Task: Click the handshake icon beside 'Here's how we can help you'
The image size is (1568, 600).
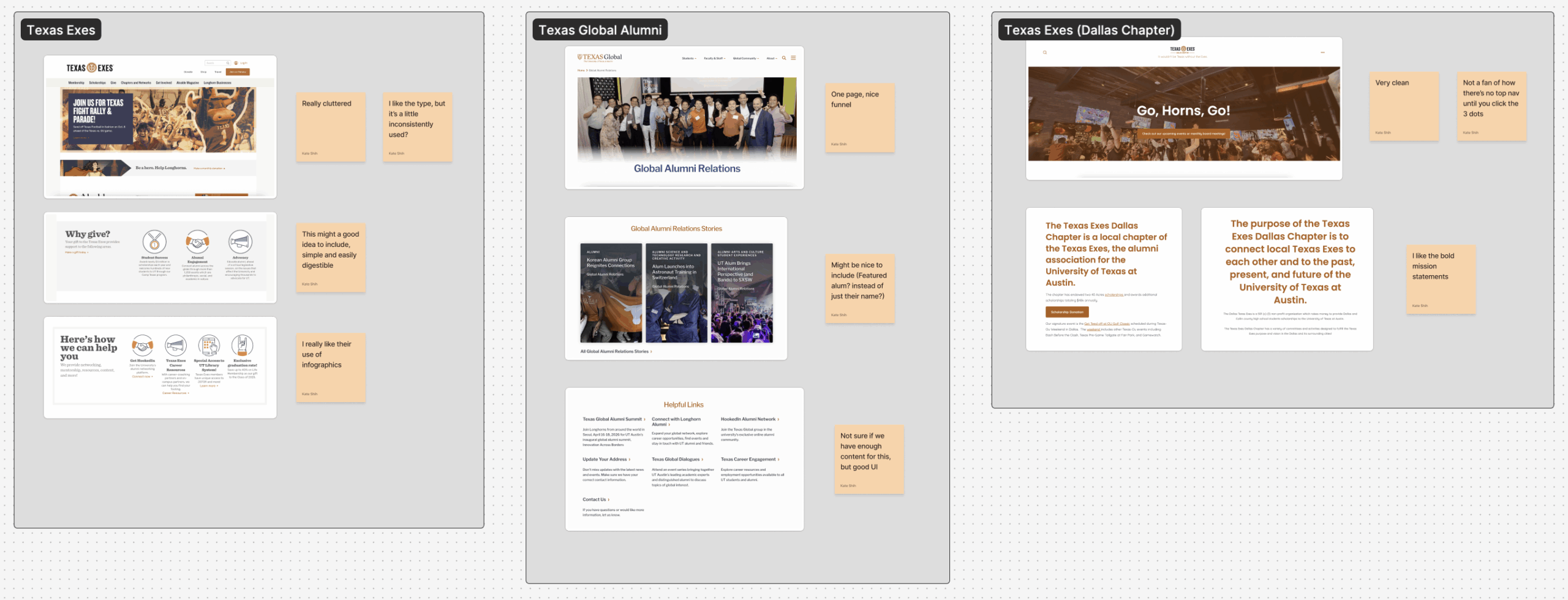Action: [x=142, y=346]
